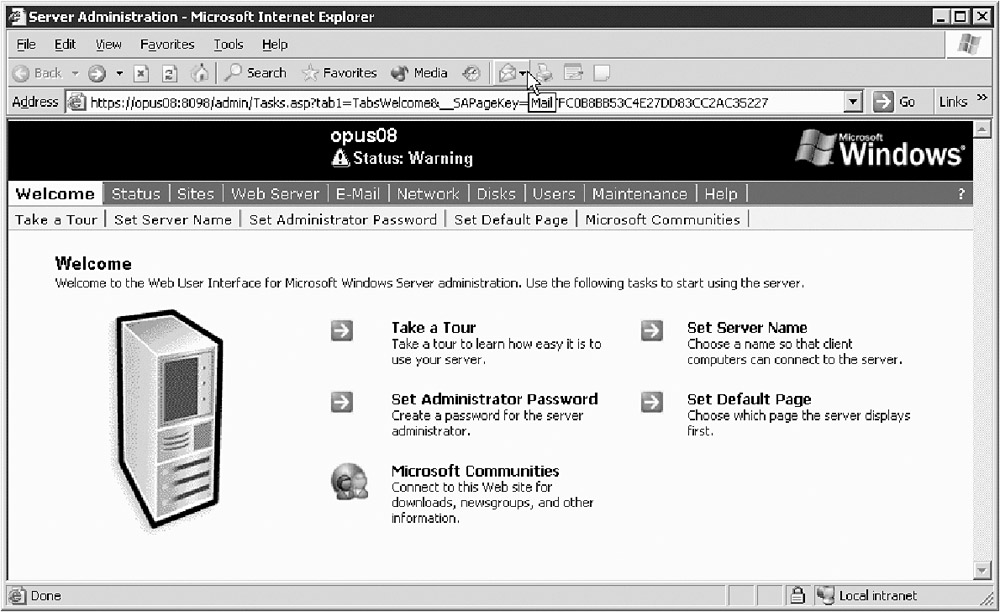Expand the Address bar dropdown
This screenshot has height=612, width=1000.
point(853,102)
